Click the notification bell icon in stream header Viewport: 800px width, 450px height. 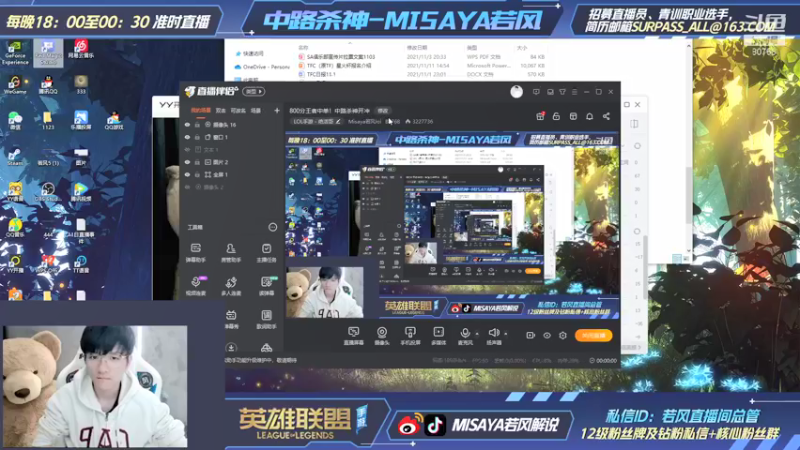(x=589, y=116)
